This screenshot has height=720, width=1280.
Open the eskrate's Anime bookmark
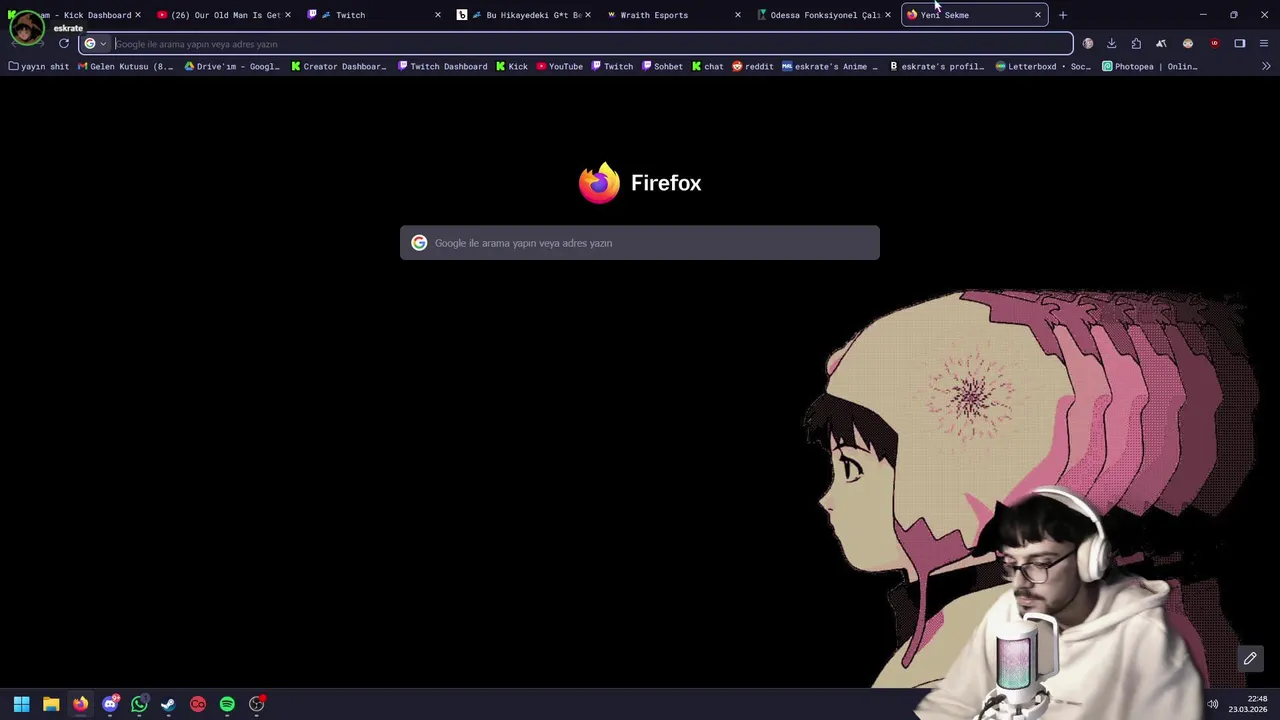pyautogui.click(x=830, y=66)
